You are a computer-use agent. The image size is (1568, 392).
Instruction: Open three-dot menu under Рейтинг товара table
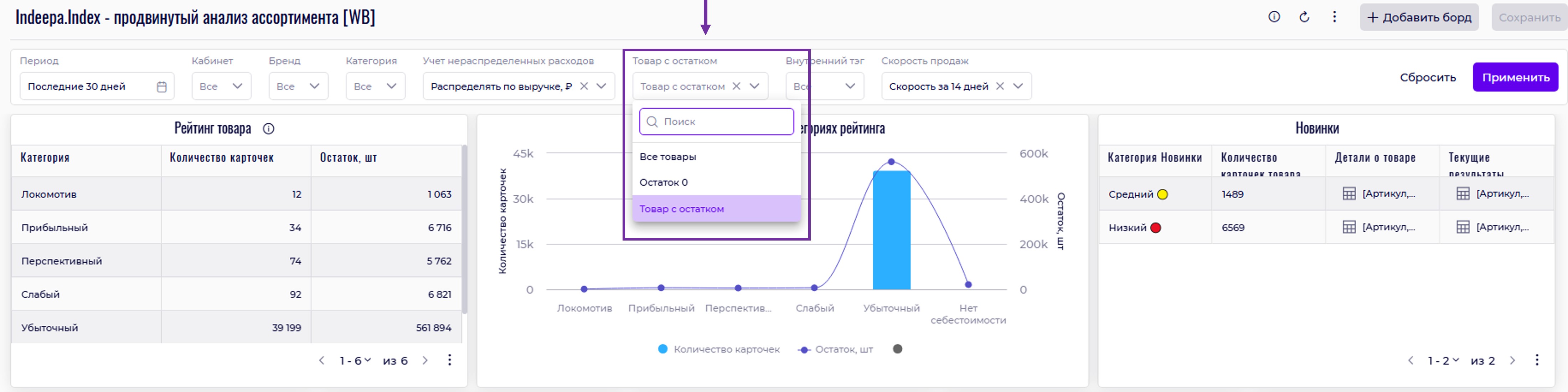pos(449,360)
